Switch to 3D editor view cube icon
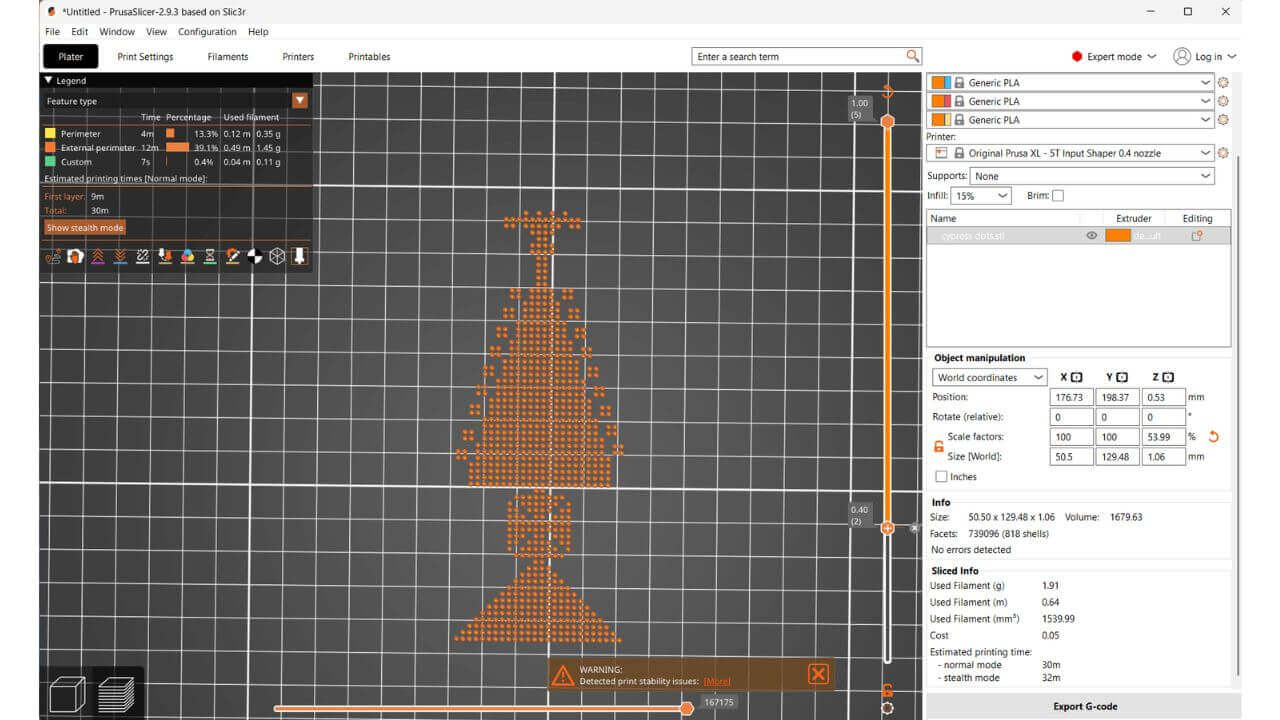 67,693
